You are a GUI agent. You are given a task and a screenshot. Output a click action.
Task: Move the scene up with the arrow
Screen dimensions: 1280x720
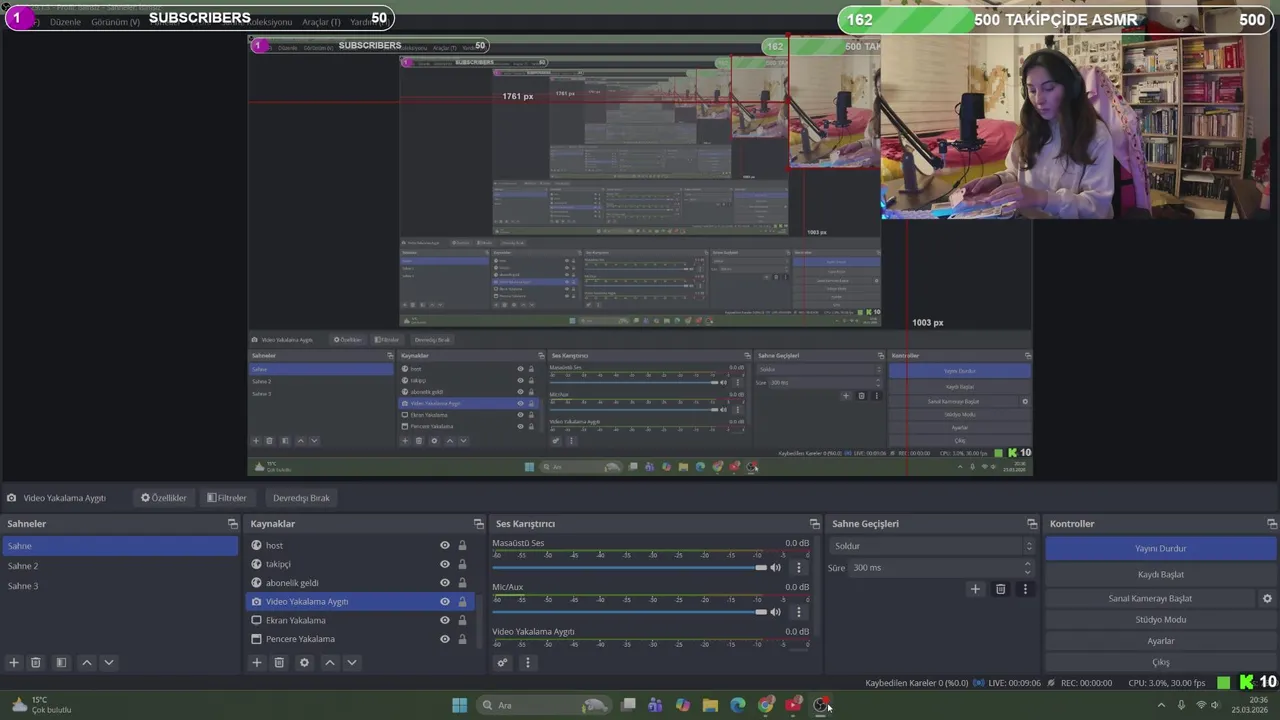click(x=87, y=662)
